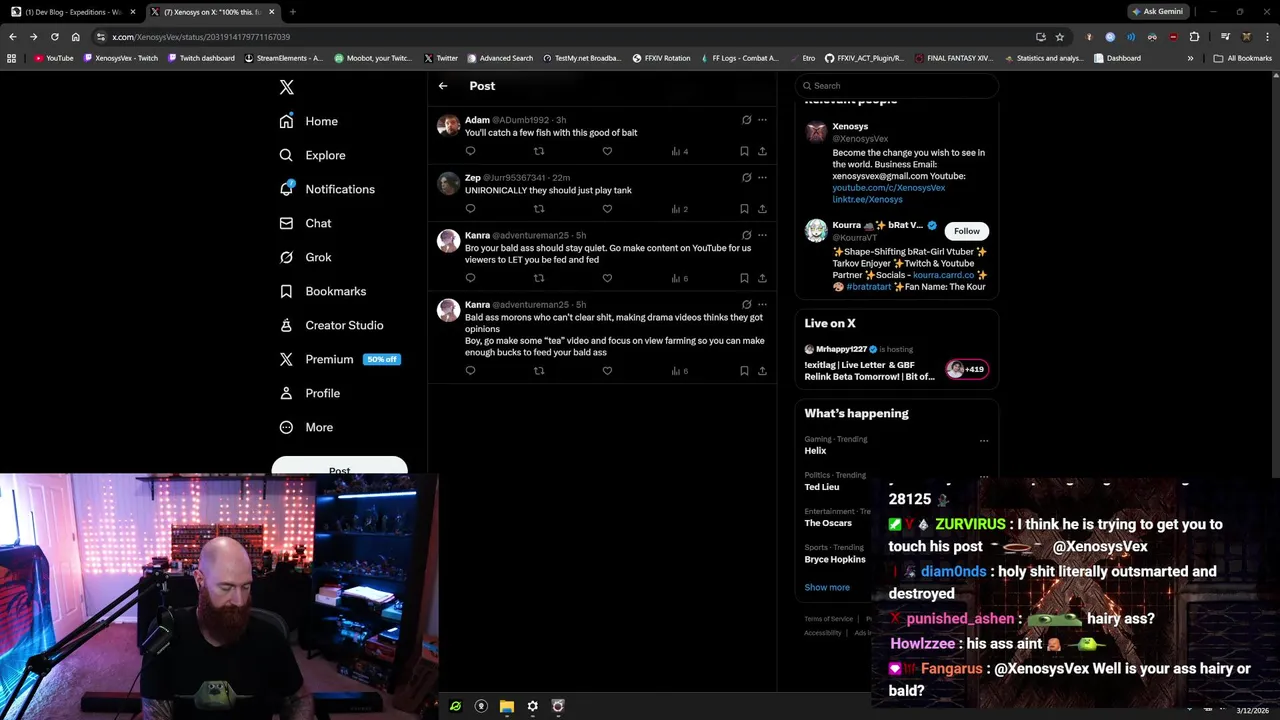Open the All Bookmarks folder
The height and width of the screenshot is (720, 1280).
(1243, 58)
